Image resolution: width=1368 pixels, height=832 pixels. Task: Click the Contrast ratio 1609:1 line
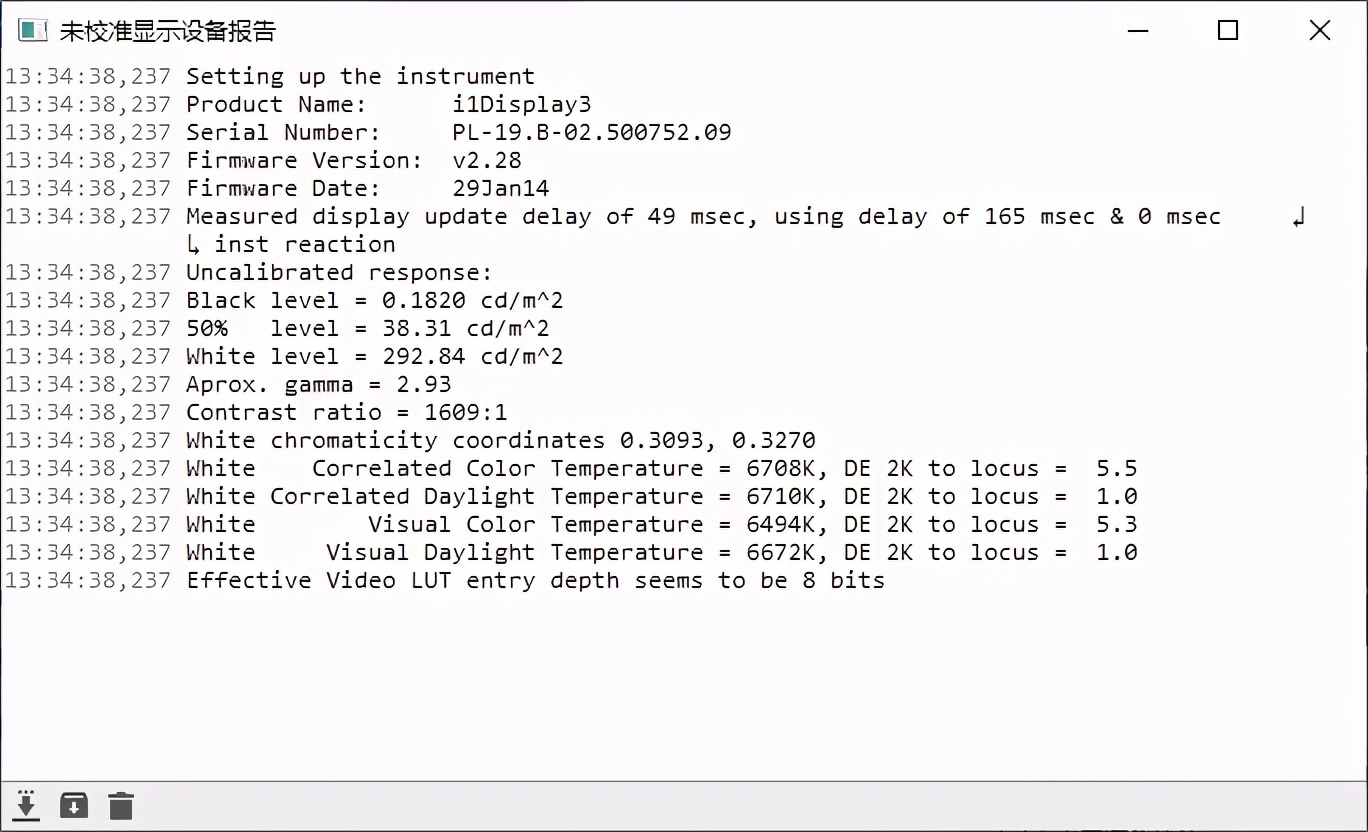click(x=345, y=412)
